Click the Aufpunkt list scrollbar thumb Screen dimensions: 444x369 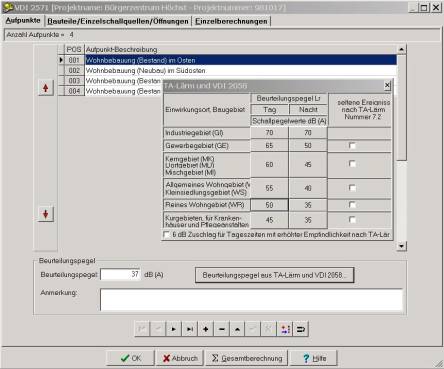[401, 108]
